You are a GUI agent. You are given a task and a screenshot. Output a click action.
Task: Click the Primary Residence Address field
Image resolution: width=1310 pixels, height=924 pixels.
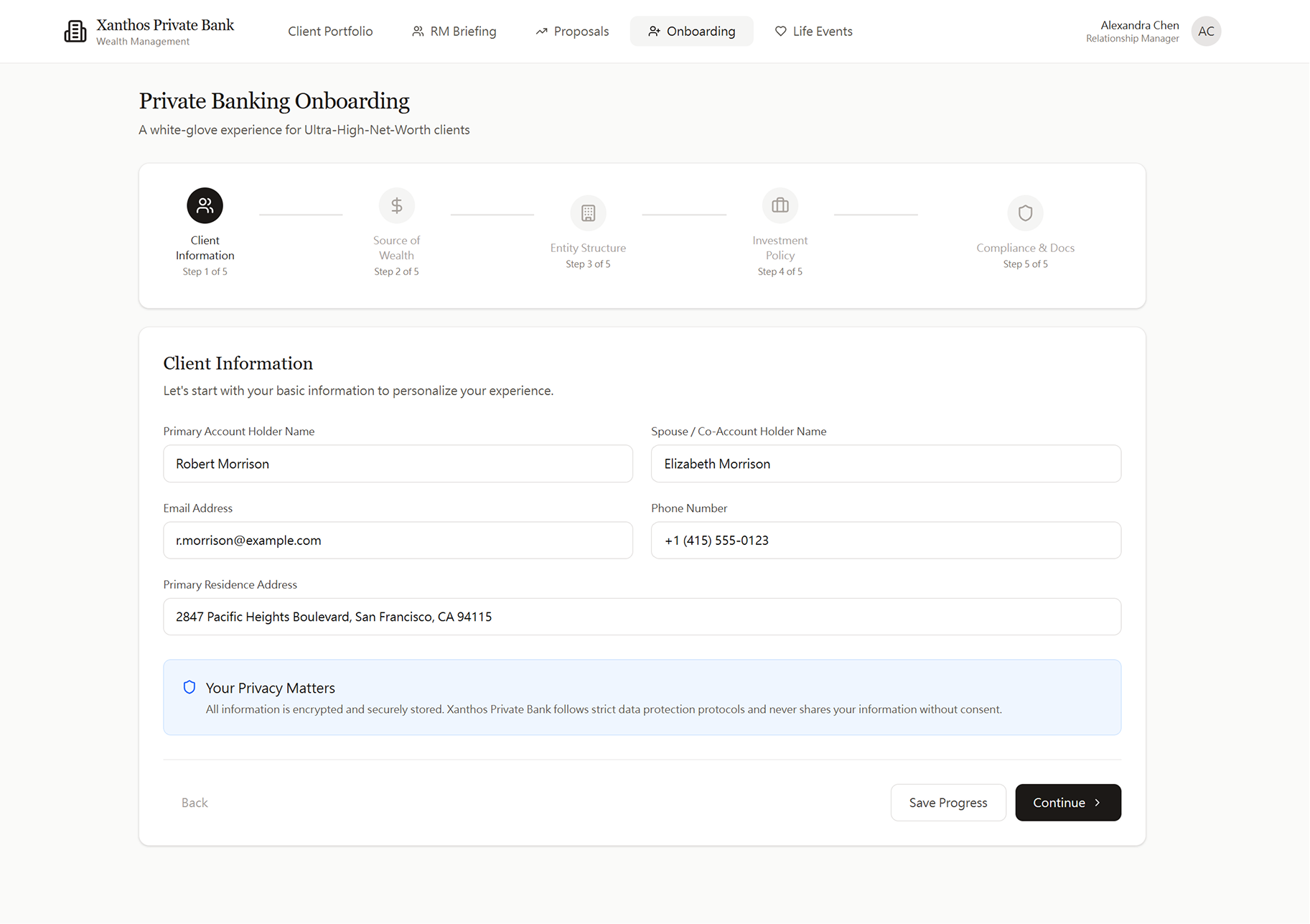click(641, 616)
